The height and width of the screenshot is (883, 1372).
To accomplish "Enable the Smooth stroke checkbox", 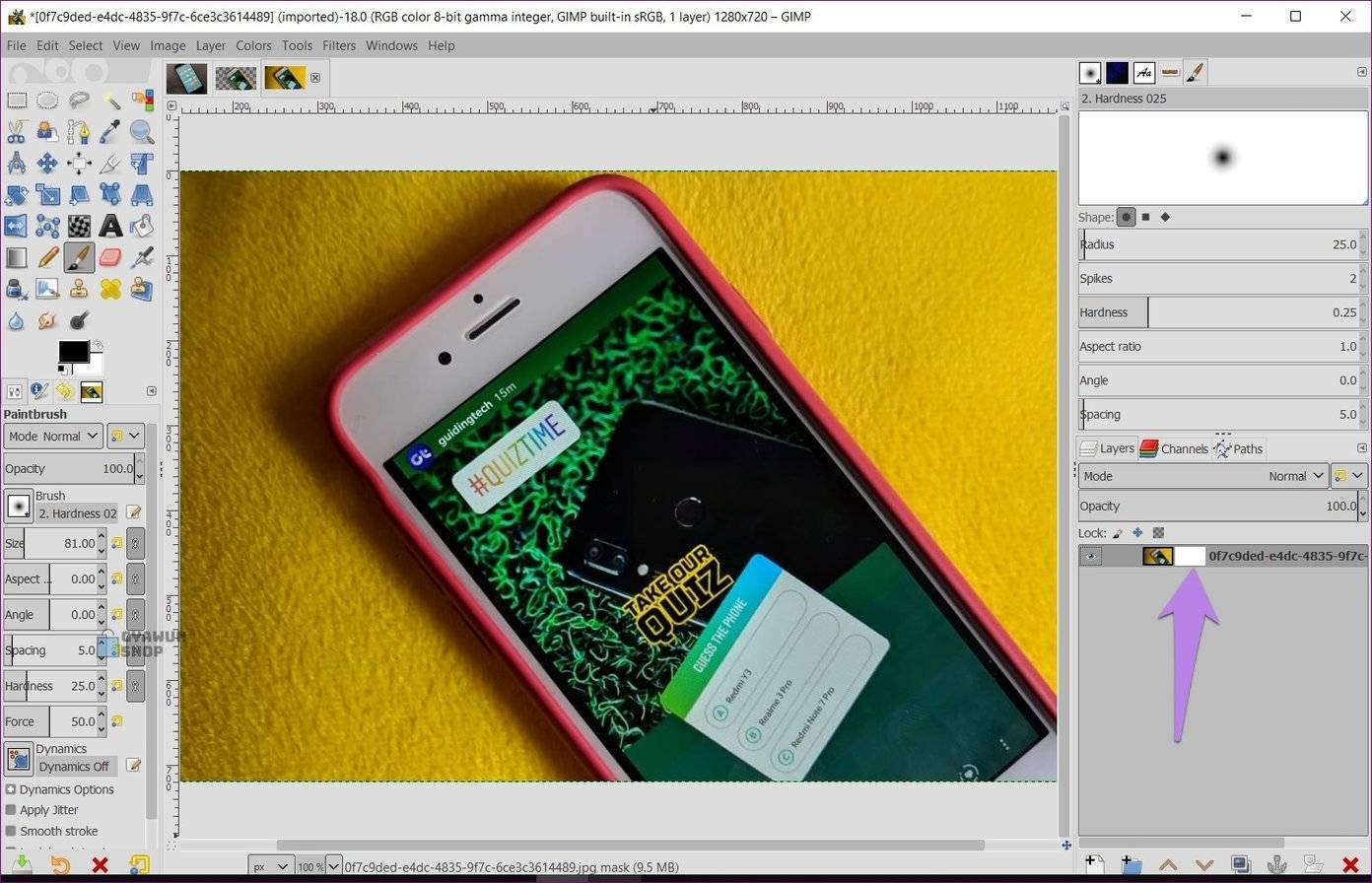I will pos(11,831).
